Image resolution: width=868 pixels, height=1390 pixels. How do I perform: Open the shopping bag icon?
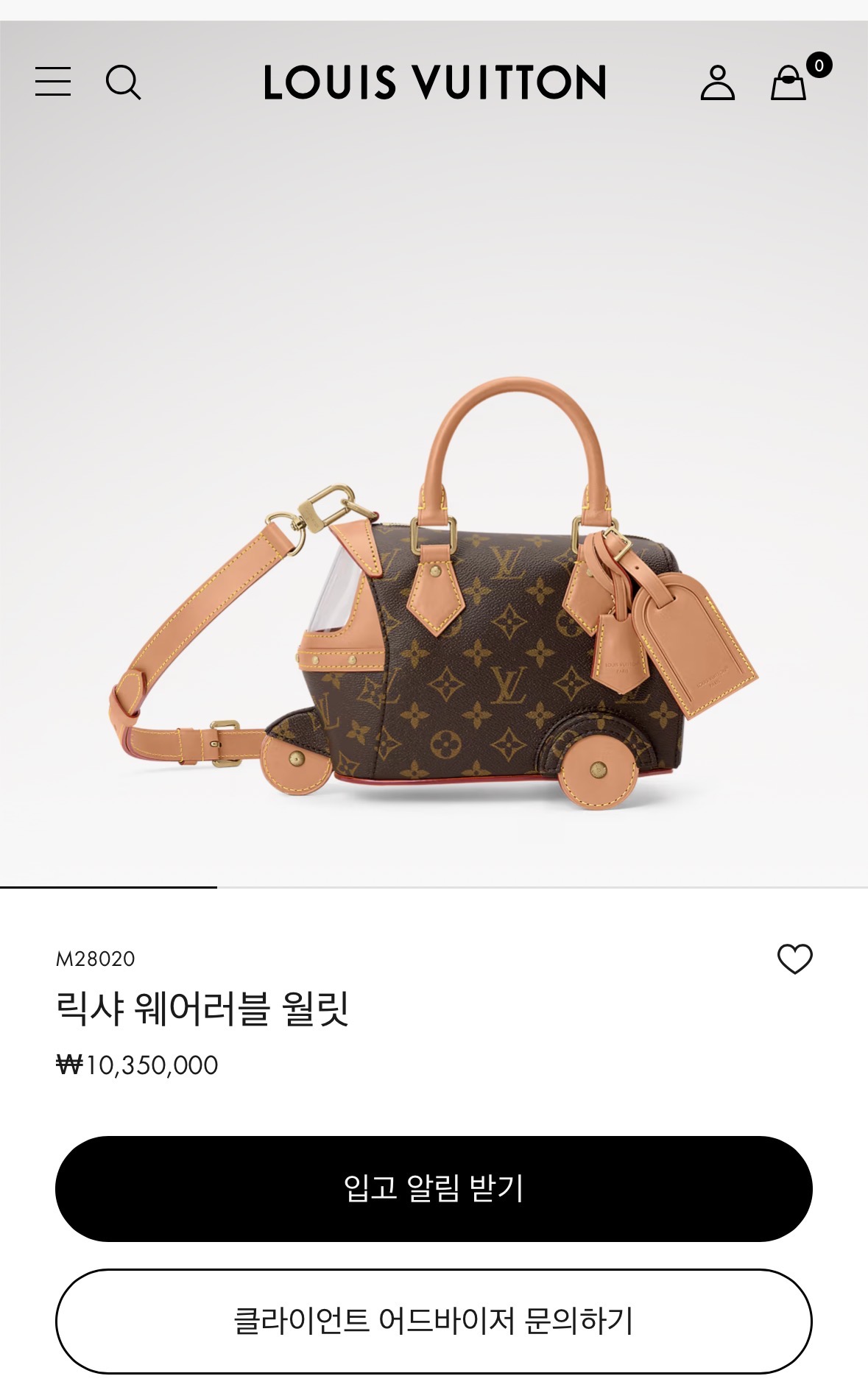[788, 82]
